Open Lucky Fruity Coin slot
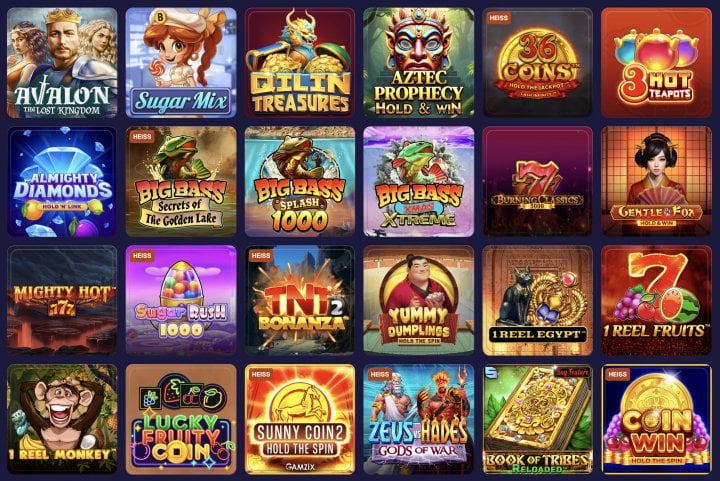720x481 pixels. click(x=181, y=419)
